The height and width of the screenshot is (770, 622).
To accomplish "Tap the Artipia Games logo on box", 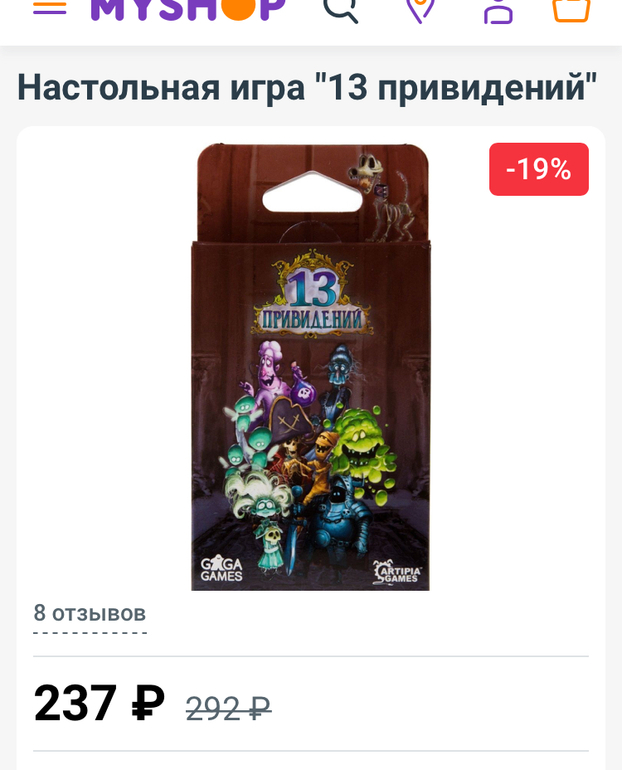I will (396, 572).
